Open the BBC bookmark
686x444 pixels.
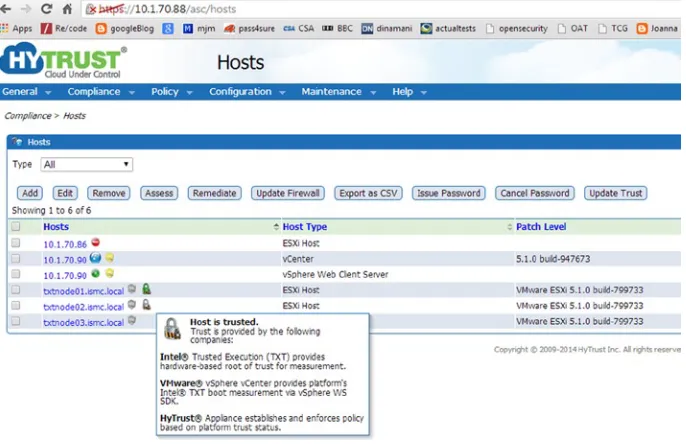point(337,29)
